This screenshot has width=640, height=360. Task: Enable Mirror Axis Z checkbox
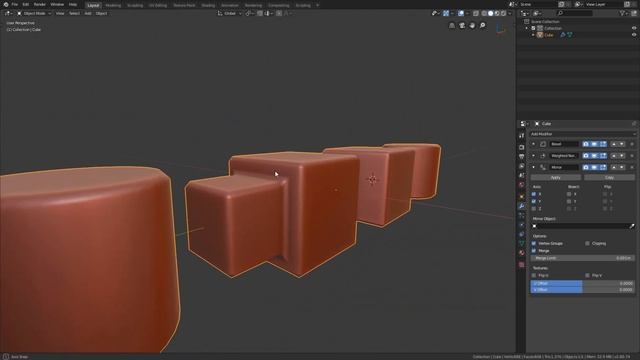(x=534, y=209)
